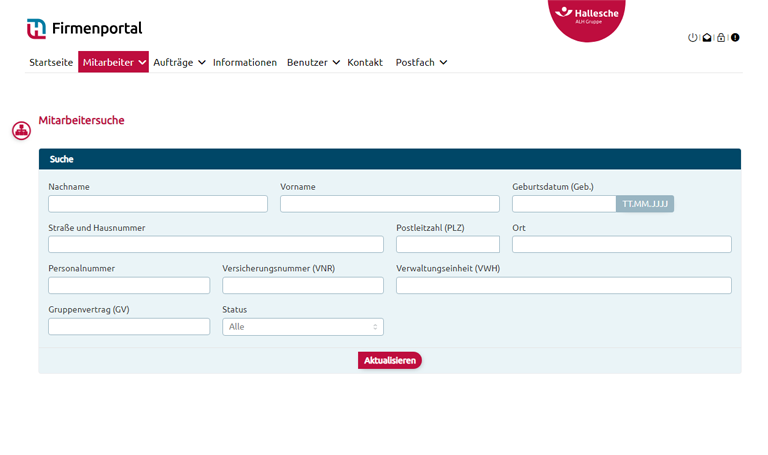Click into the Versicherungsnummer (VNR) field
768x455 pixels.
pos(303,286)
